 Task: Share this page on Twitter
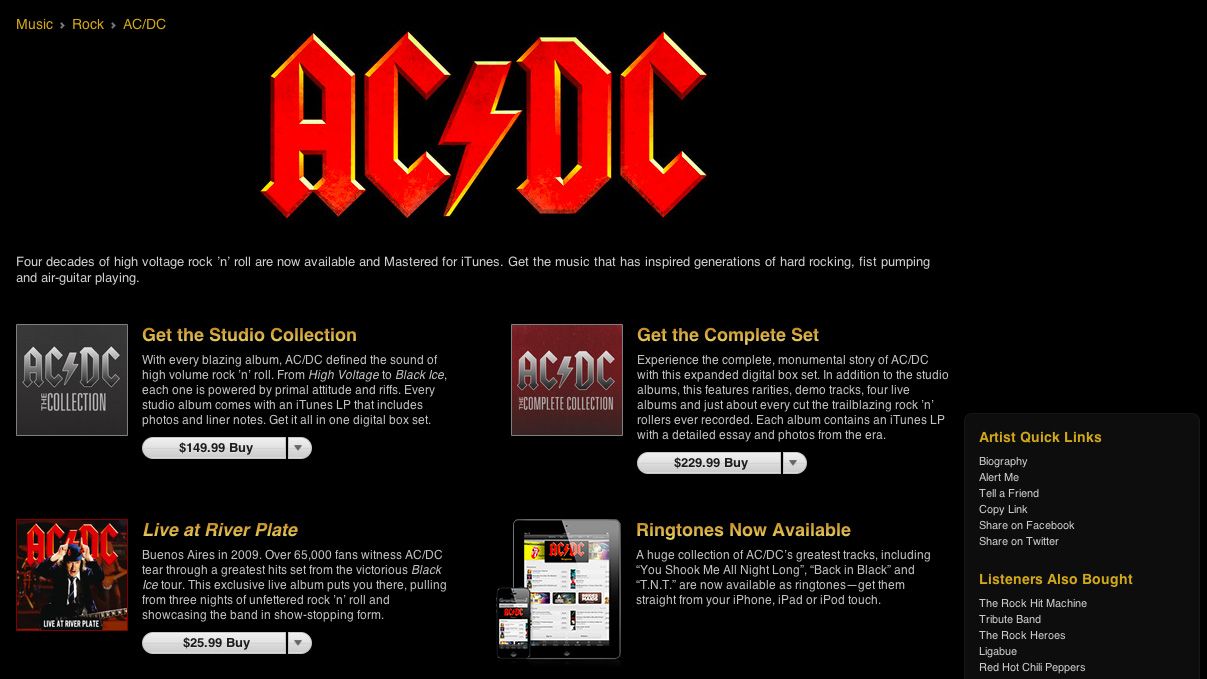pyautogui.click(x=1018, y=541)
